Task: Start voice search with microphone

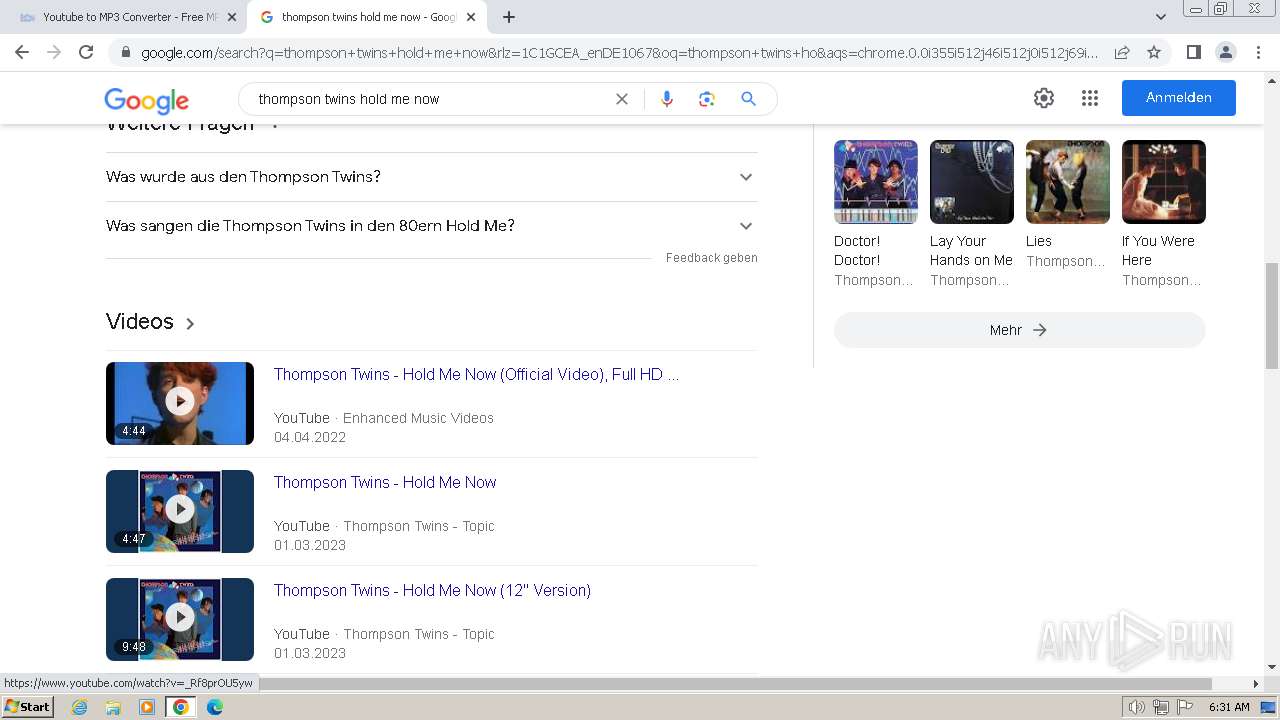Action: click(667, 99)
